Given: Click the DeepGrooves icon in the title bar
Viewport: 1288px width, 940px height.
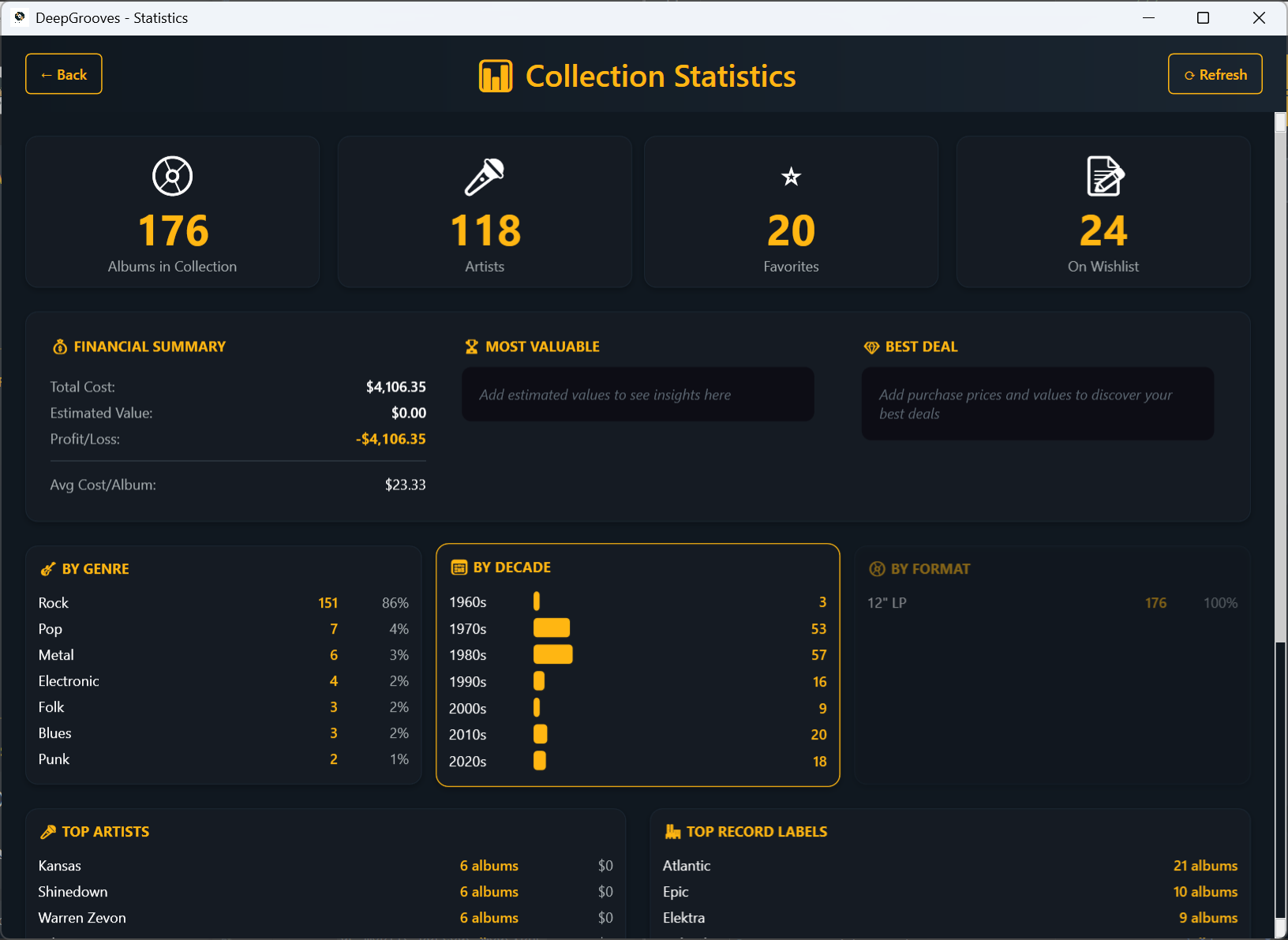Looking at the screenshot, I should [19, 17].
